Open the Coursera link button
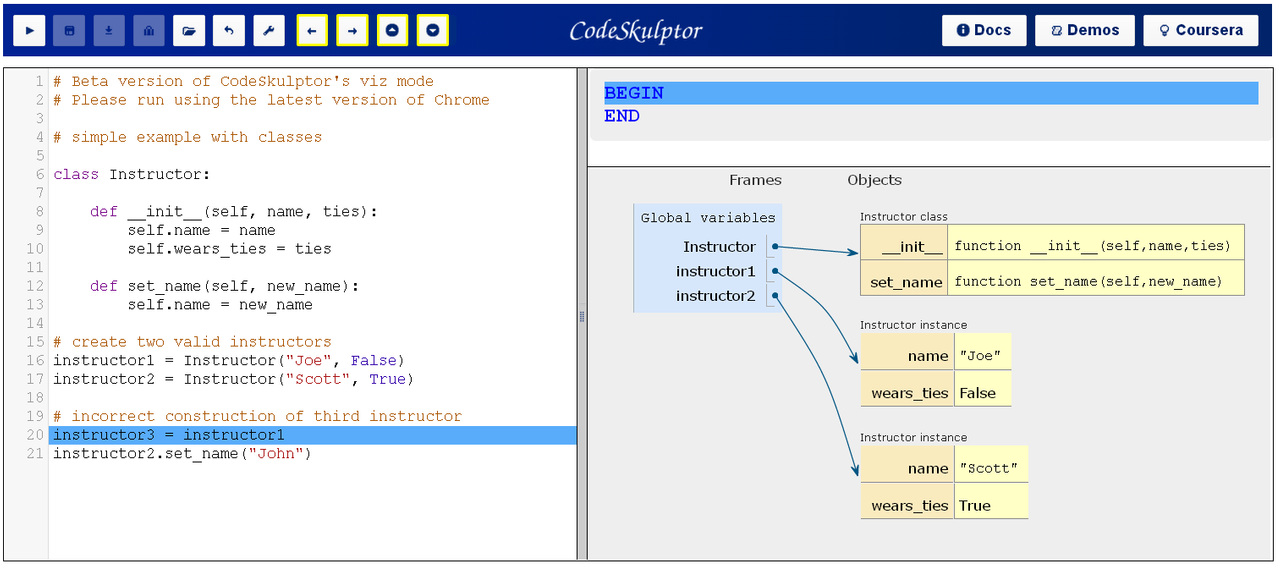Image resolution: width=1280 pixels, height=568 pixels. [x=1200, y=30]
